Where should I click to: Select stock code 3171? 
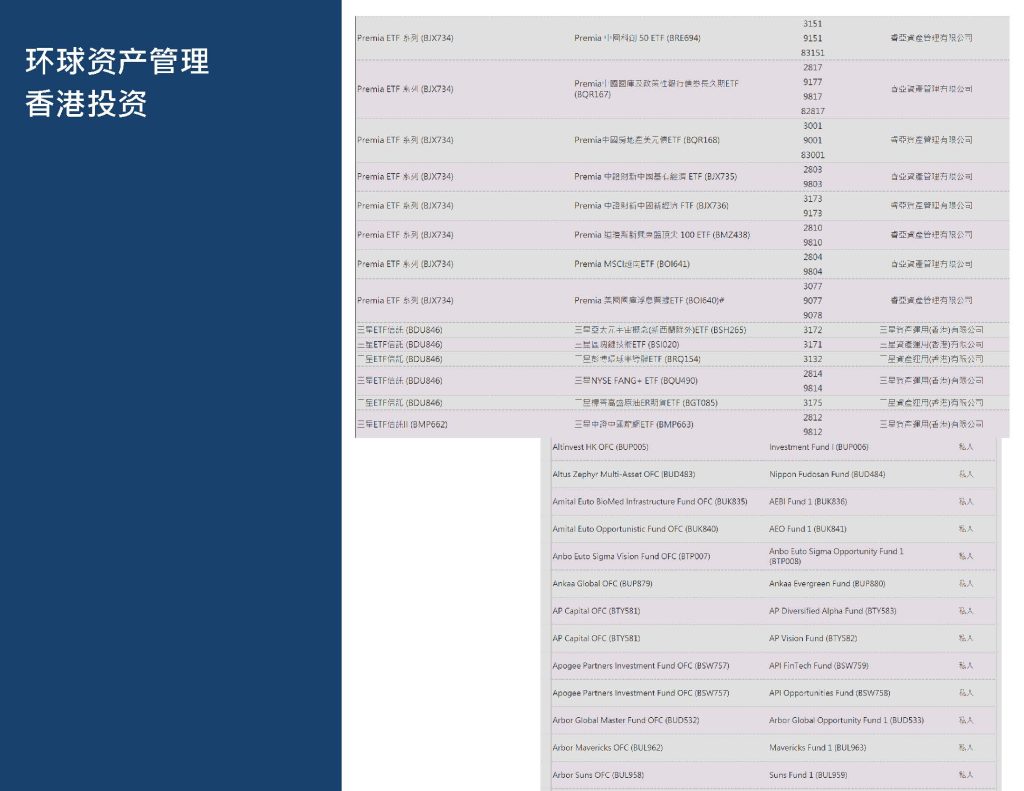pos(812,344)
